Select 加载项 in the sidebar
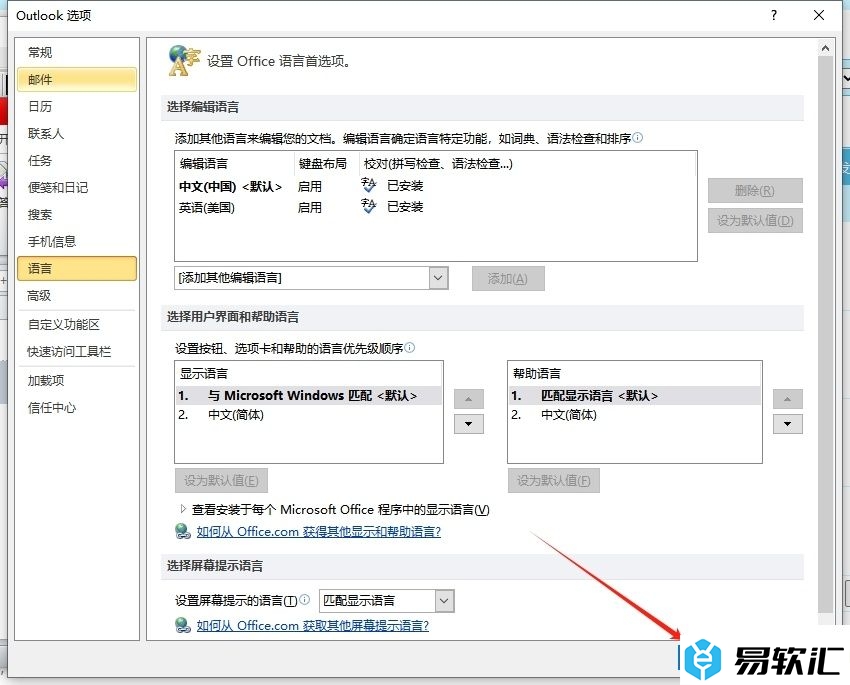 click(x=76, y=381)
